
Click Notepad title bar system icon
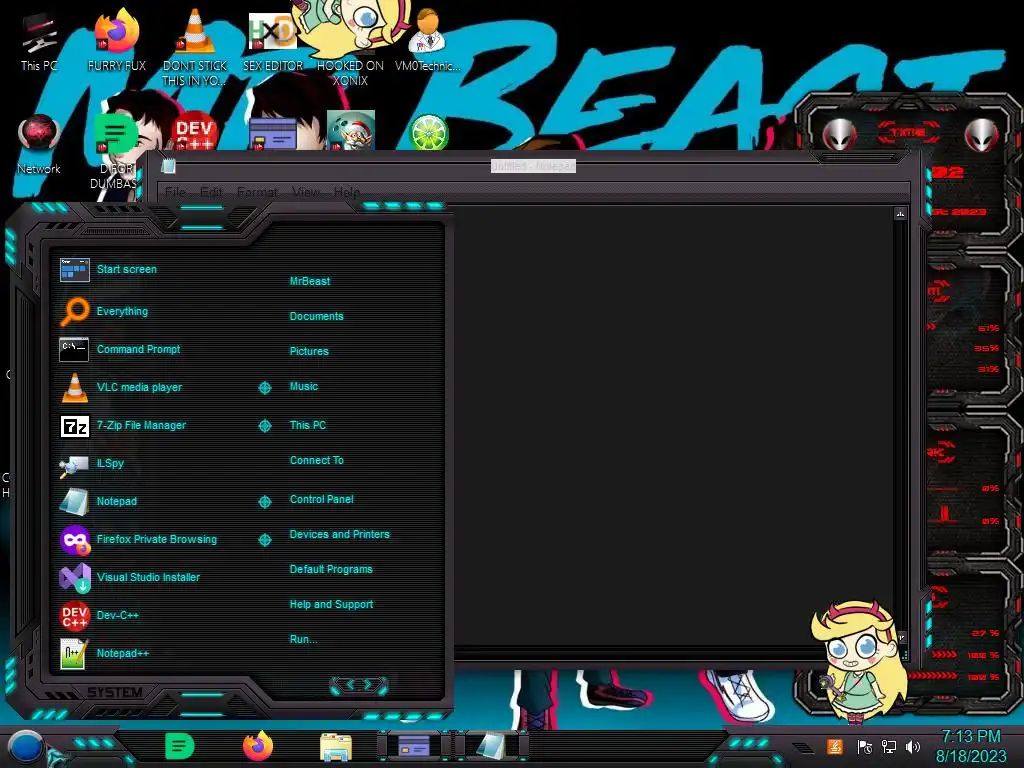click(168, 166)
